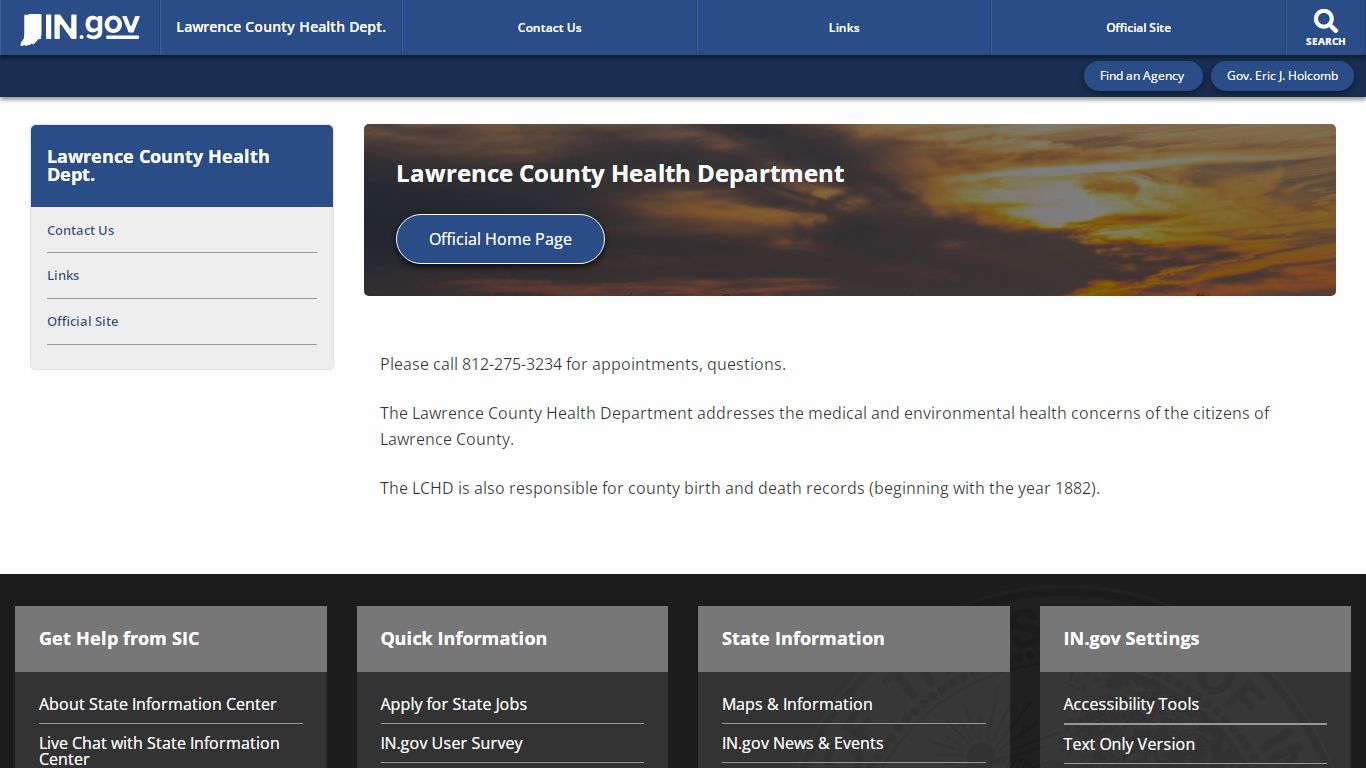Open About State Information Center
1366x768 pixels.
(157, 704)
